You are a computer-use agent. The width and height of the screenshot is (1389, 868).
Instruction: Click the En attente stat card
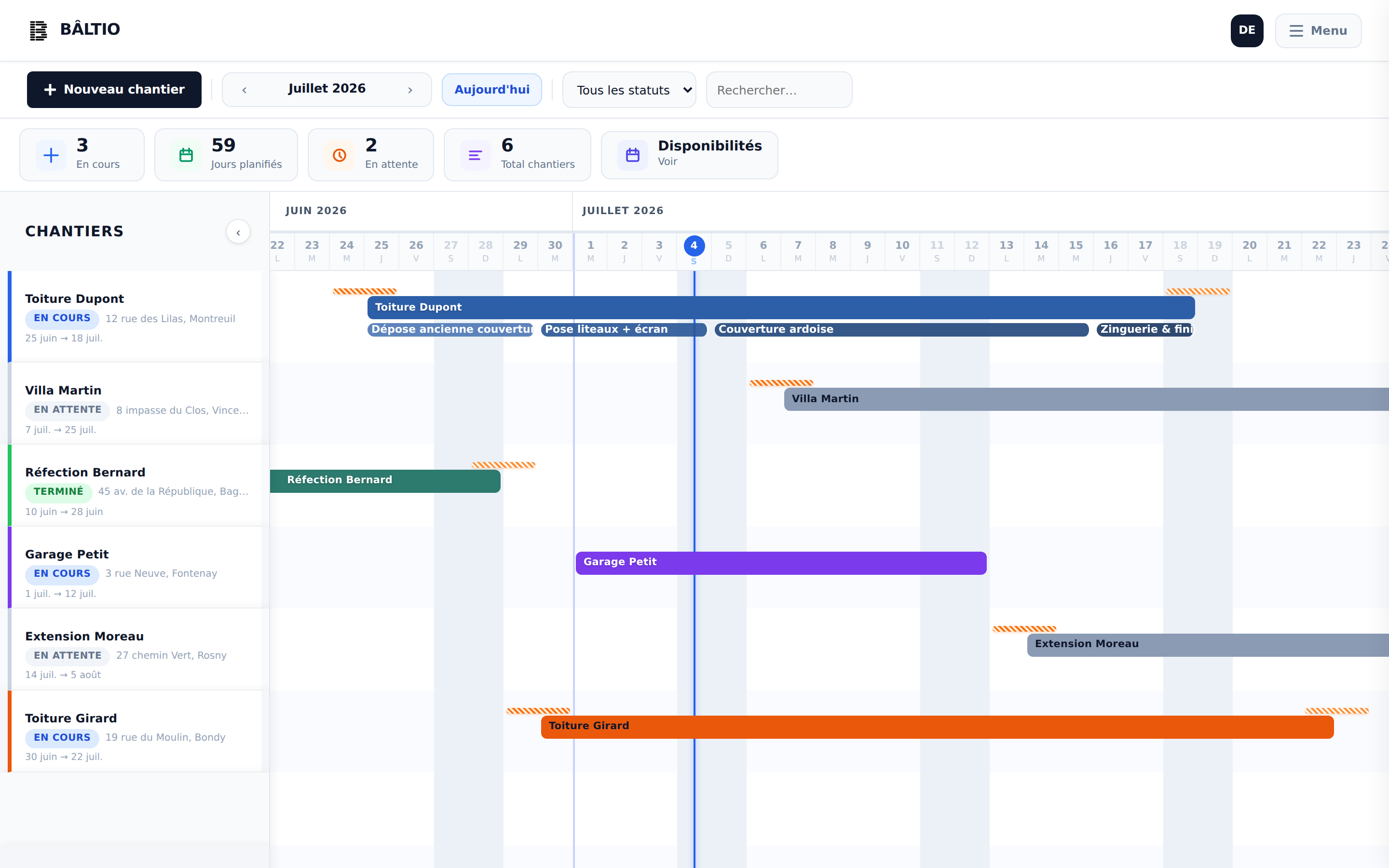point(371,155)
